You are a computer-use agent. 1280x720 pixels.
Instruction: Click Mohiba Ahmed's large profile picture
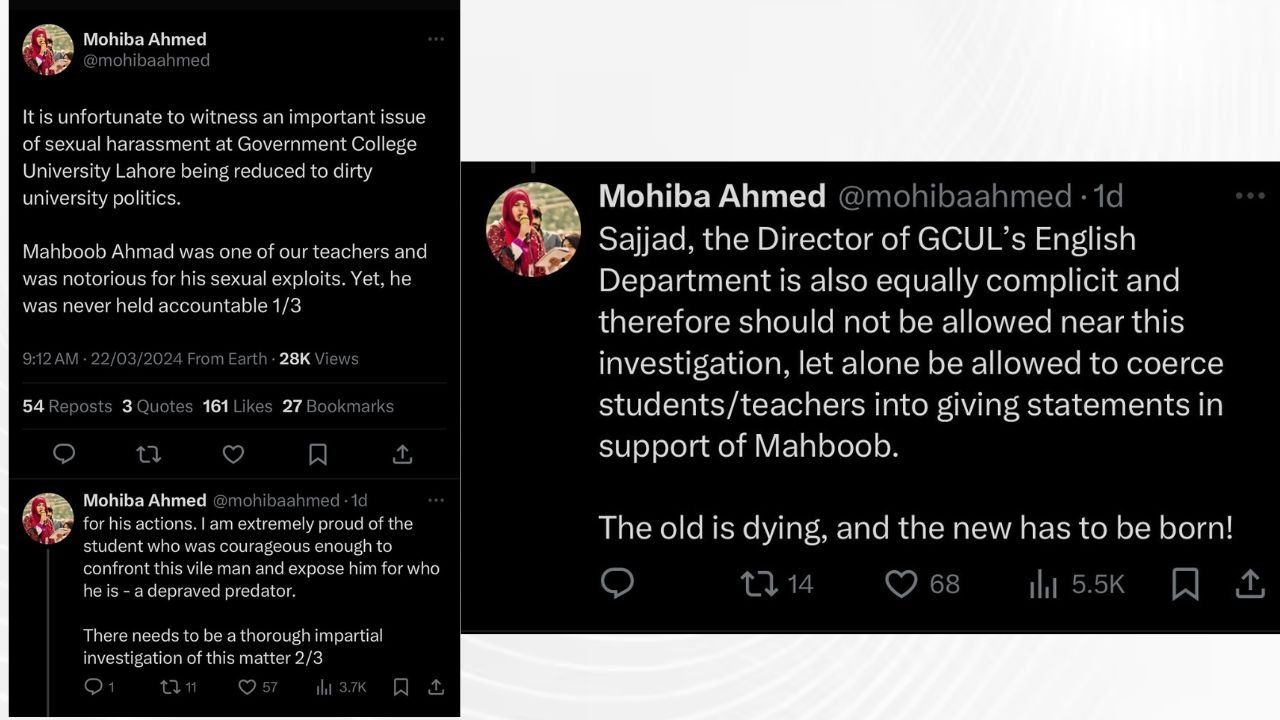tap(533, 229)
